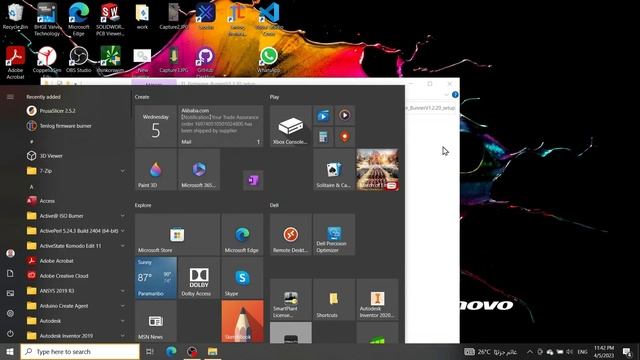Expand Autodesk Inventor 2019 folder
Viewport: 640px width, 360px height.
pos(76,336)
